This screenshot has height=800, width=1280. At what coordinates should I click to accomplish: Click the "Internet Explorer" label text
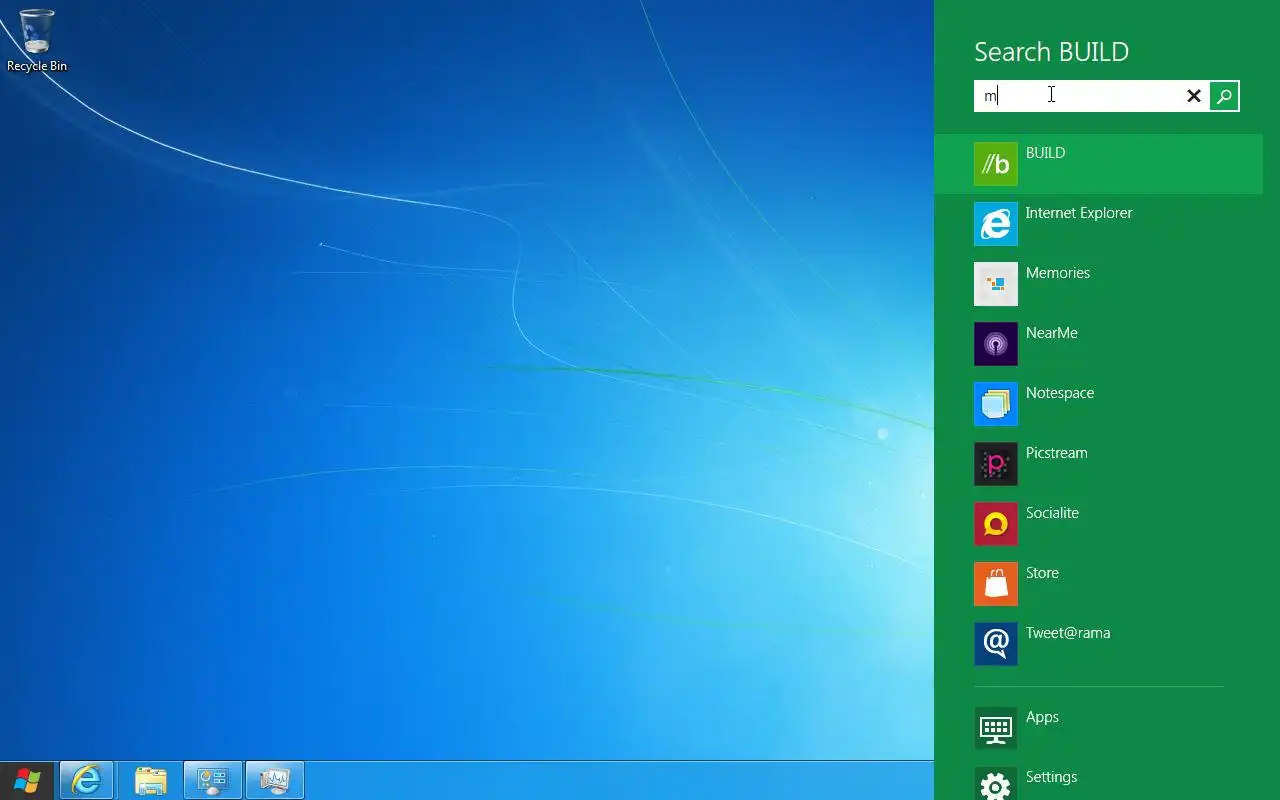pyautogui.click(x=1079, y=213)
